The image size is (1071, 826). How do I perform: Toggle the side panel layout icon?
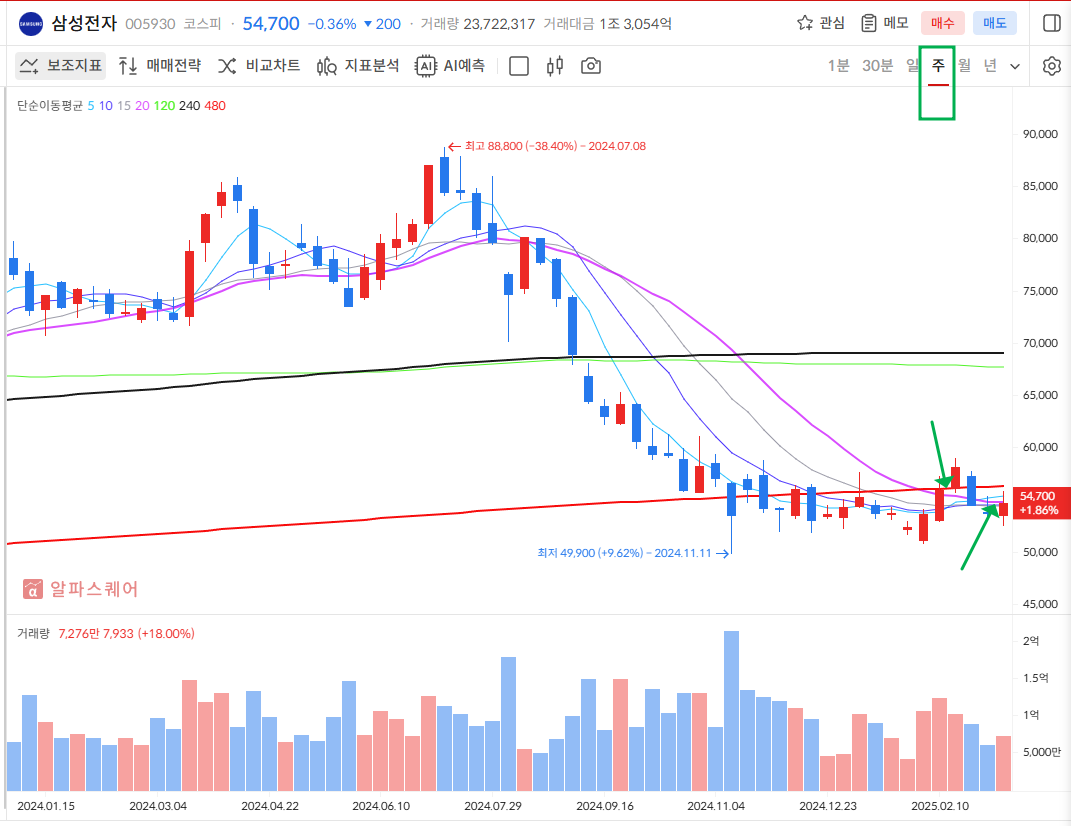pos(1052,23)
